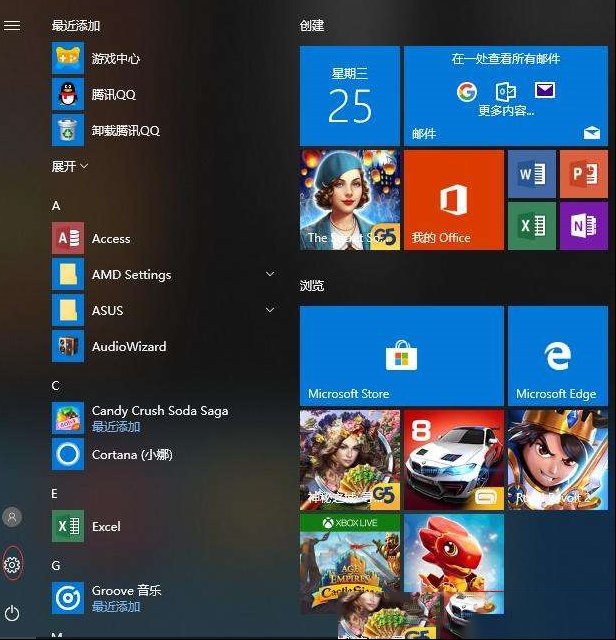The height and width of the screenshot is (640, 616).
Task: Launch 游戏中心 app icon
Action: tap(68, 58)
